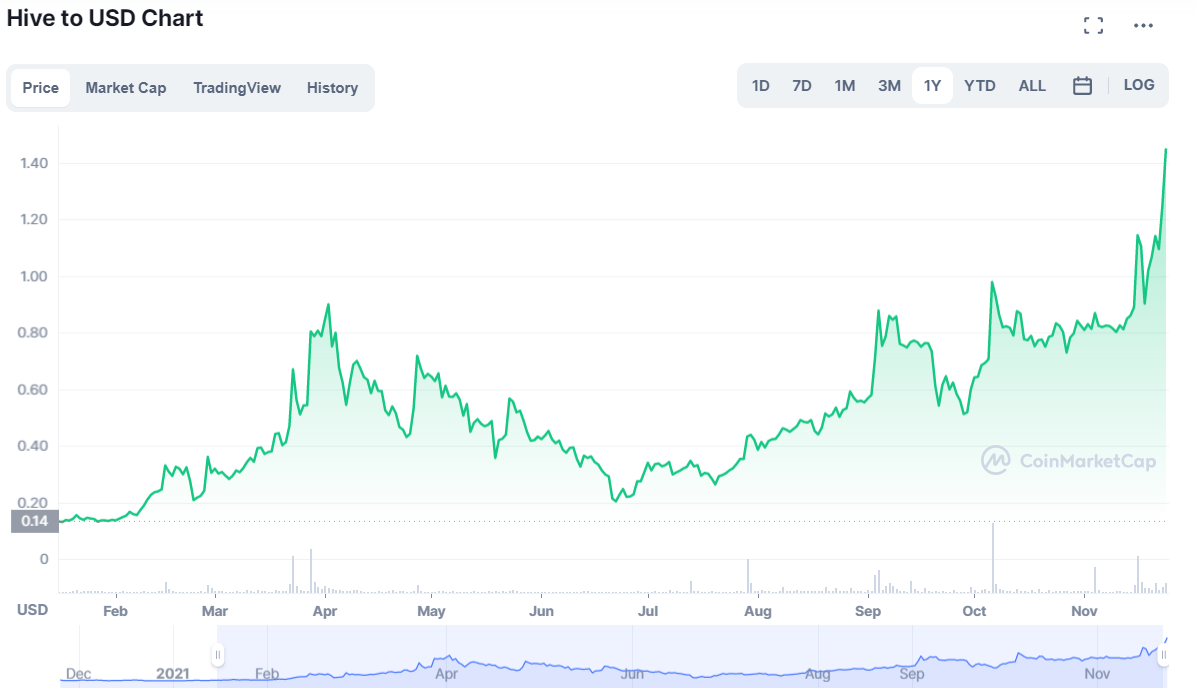Click the USD axis label

[32, 610]
